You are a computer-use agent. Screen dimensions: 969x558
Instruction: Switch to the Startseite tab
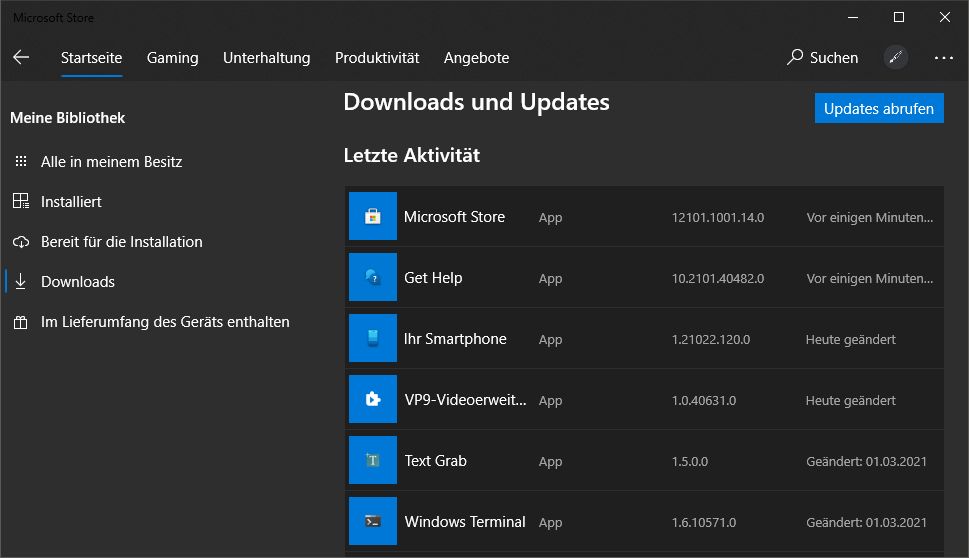pyautogui.click(x=91, y=57)
